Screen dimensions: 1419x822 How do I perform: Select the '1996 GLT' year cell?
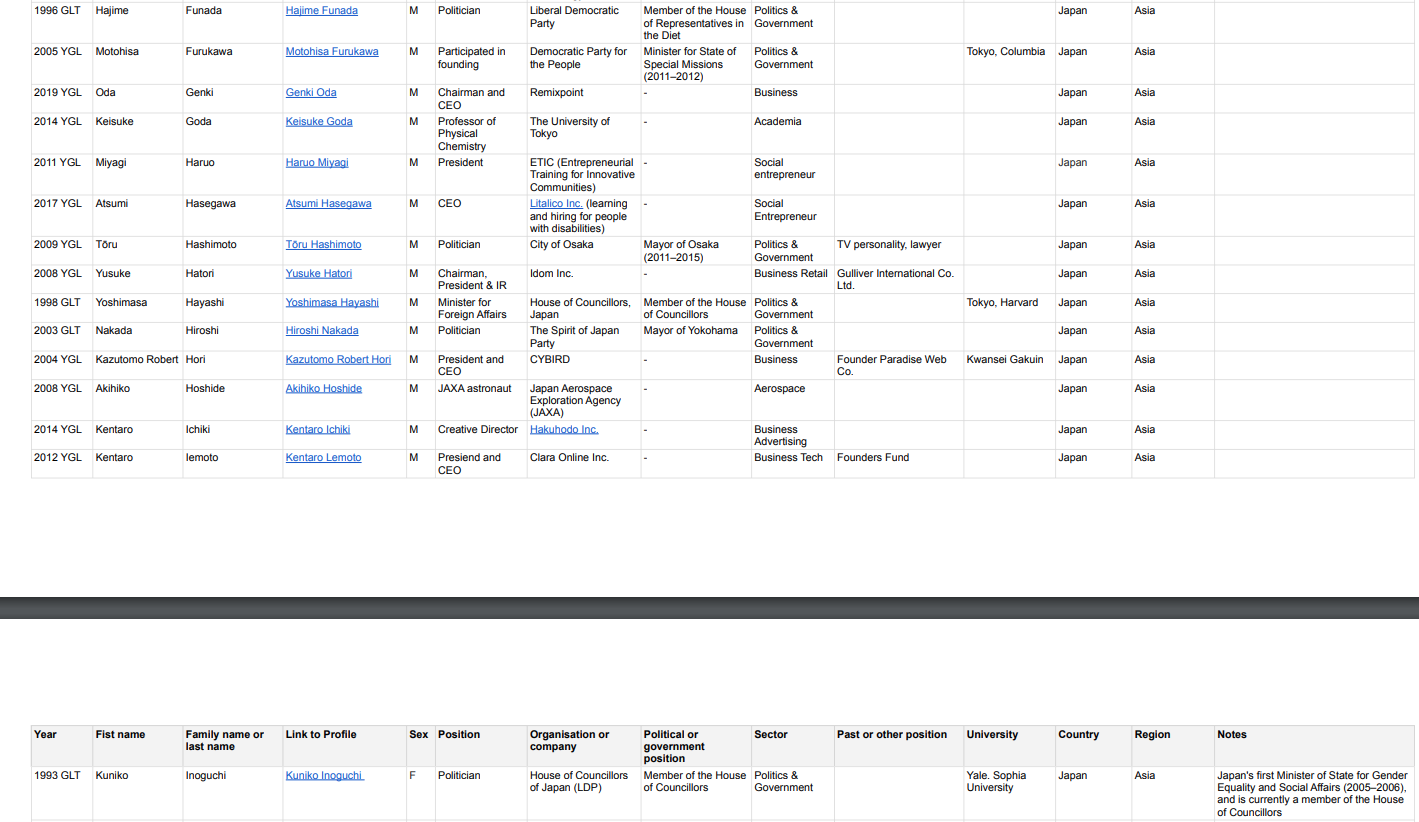(62, 22)
